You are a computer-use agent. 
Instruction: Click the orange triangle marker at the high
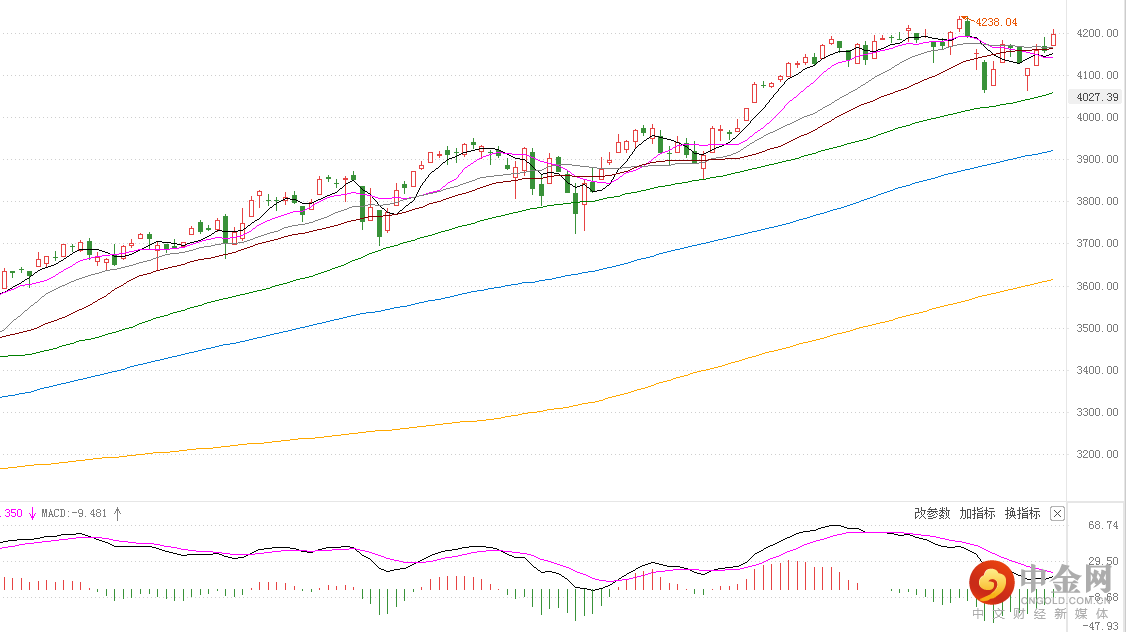pos(964,18)
